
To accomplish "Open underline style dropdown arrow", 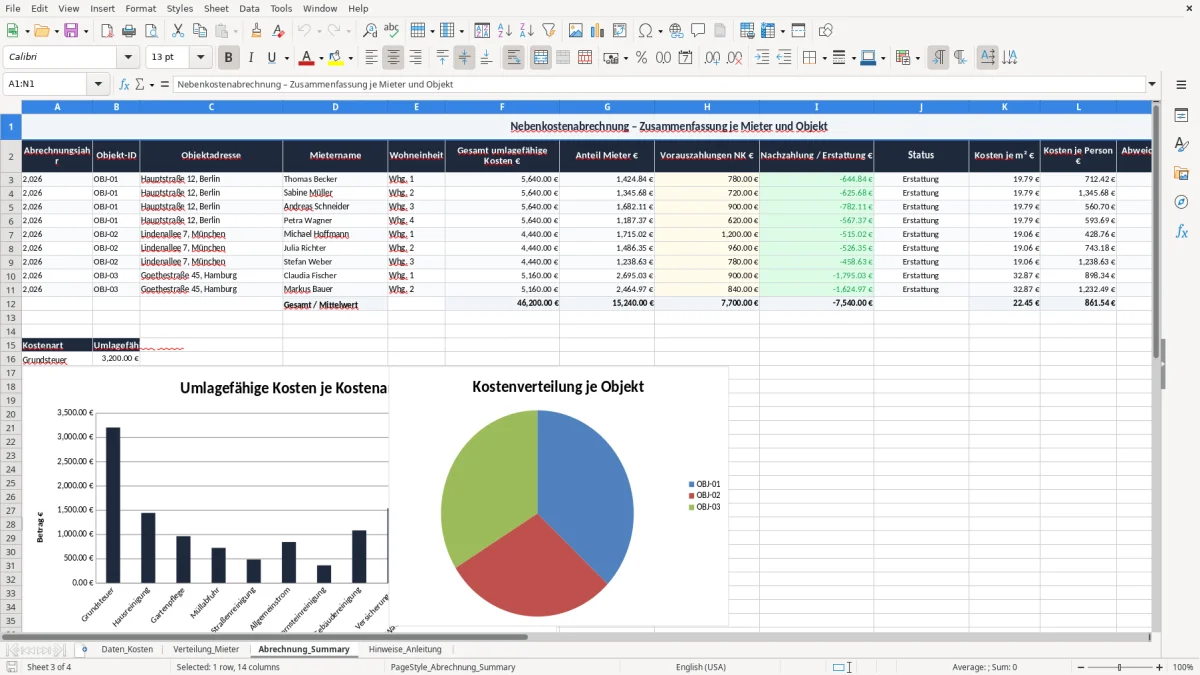I will point(286,58).
